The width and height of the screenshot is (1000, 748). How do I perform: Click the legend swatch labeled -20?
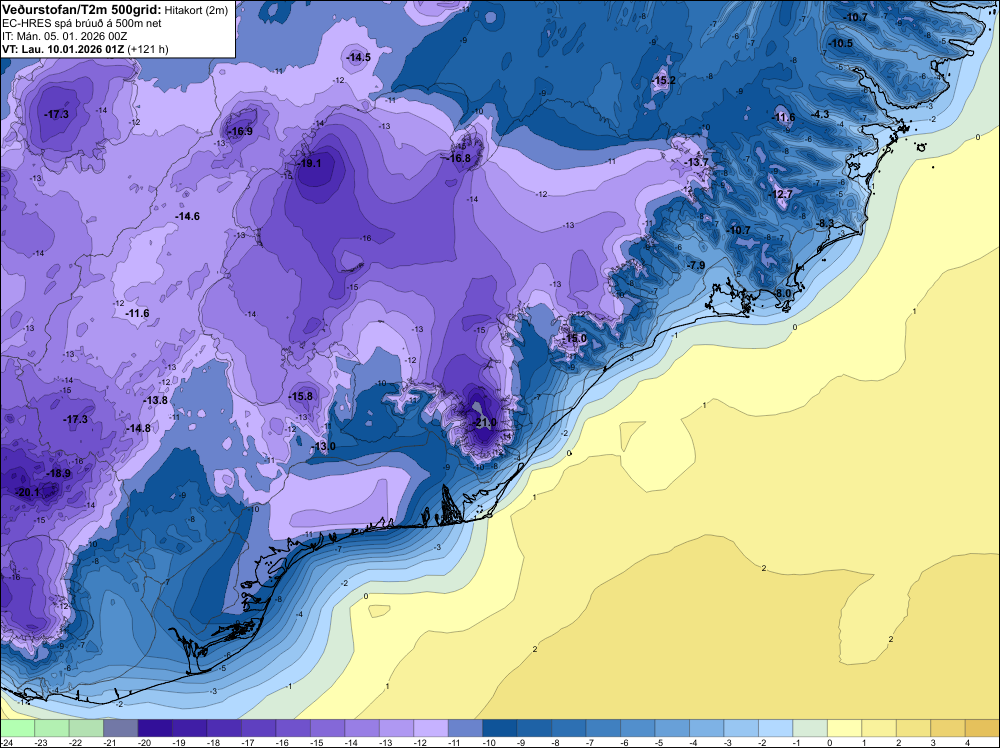tap(155, 728)
